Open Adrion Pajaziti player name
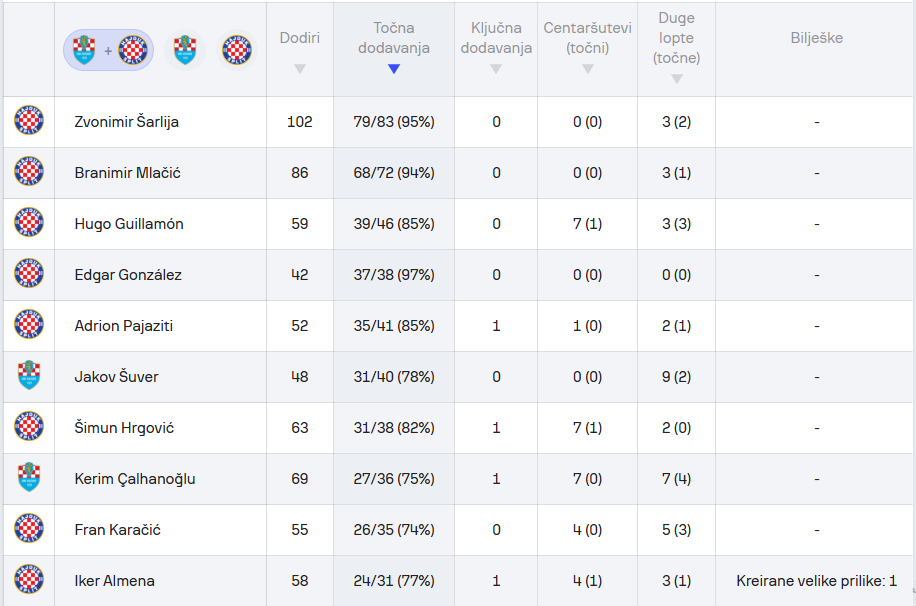This screenshot has width=916, height=606. pyautogui.click(x=124, y=326)
